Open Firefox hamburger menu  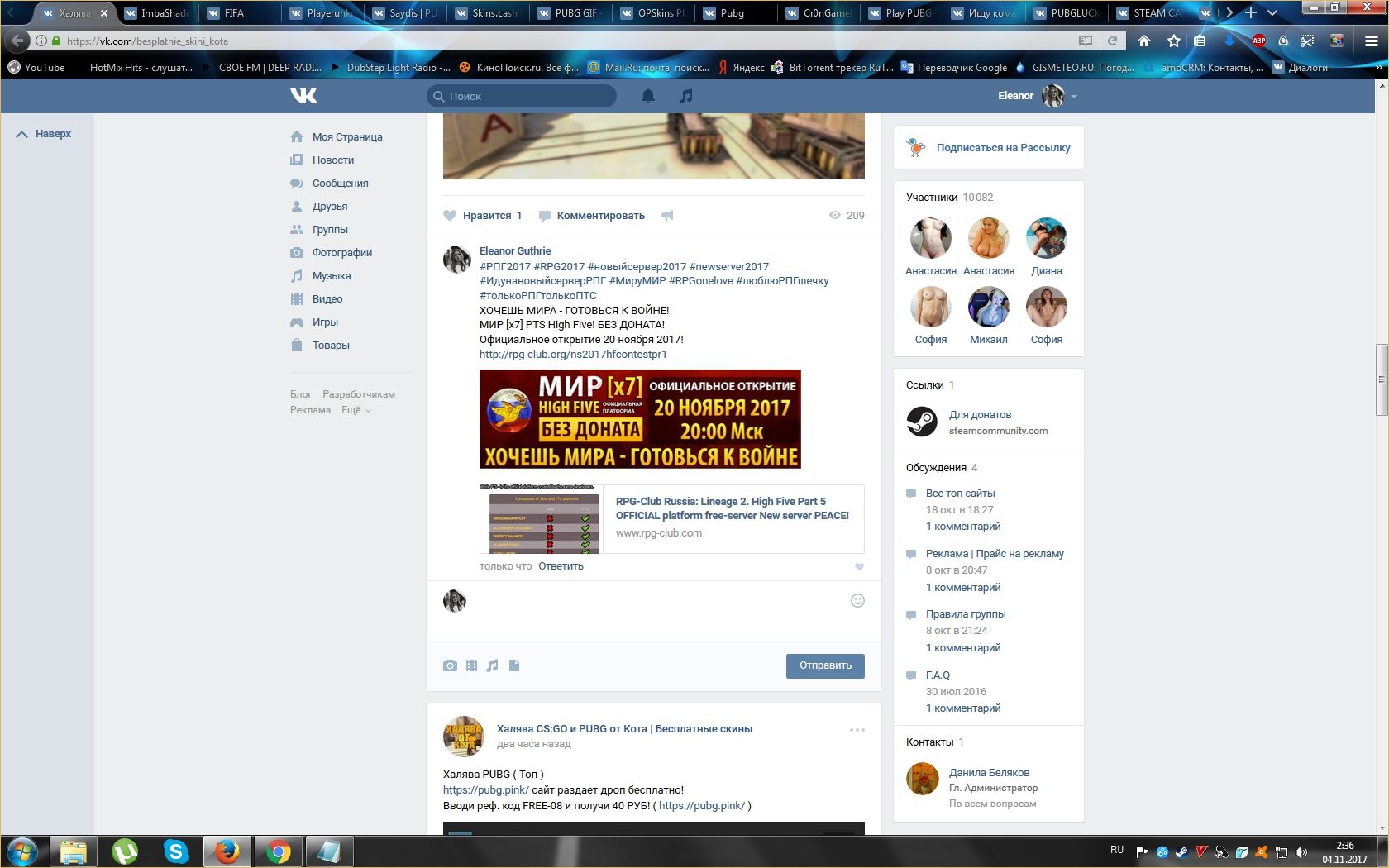1371,41
